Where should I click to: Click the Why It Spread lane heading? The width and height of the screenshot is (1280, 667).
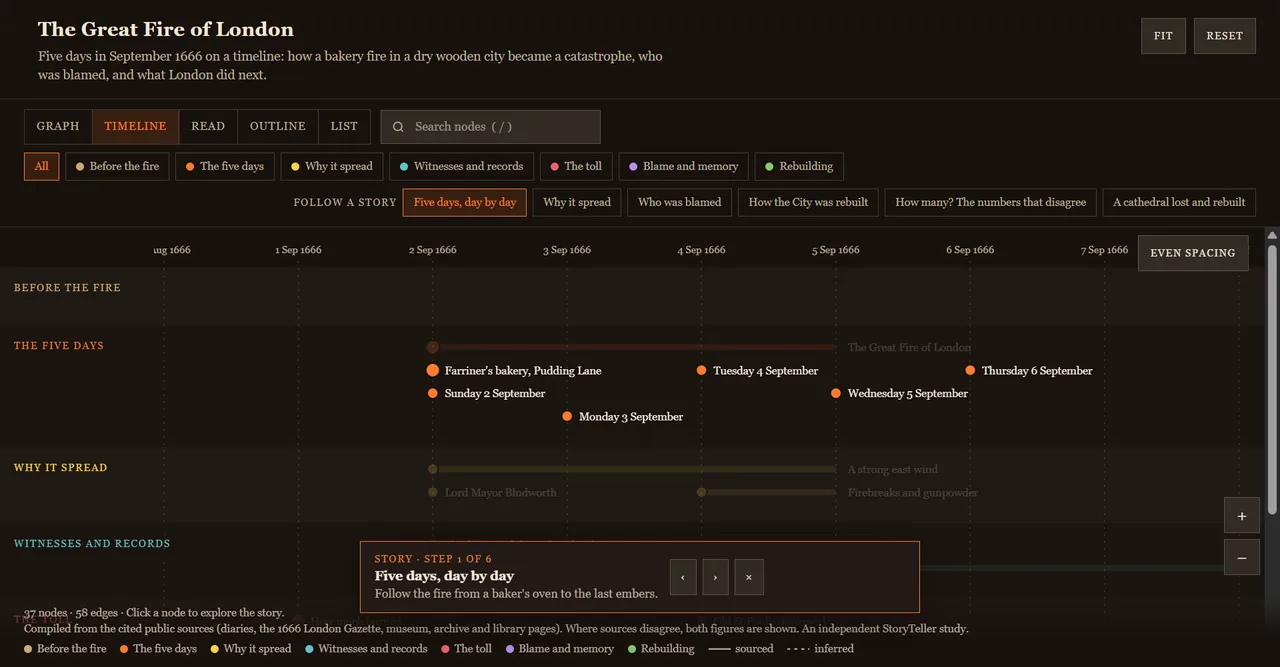(x=60, y=468)
